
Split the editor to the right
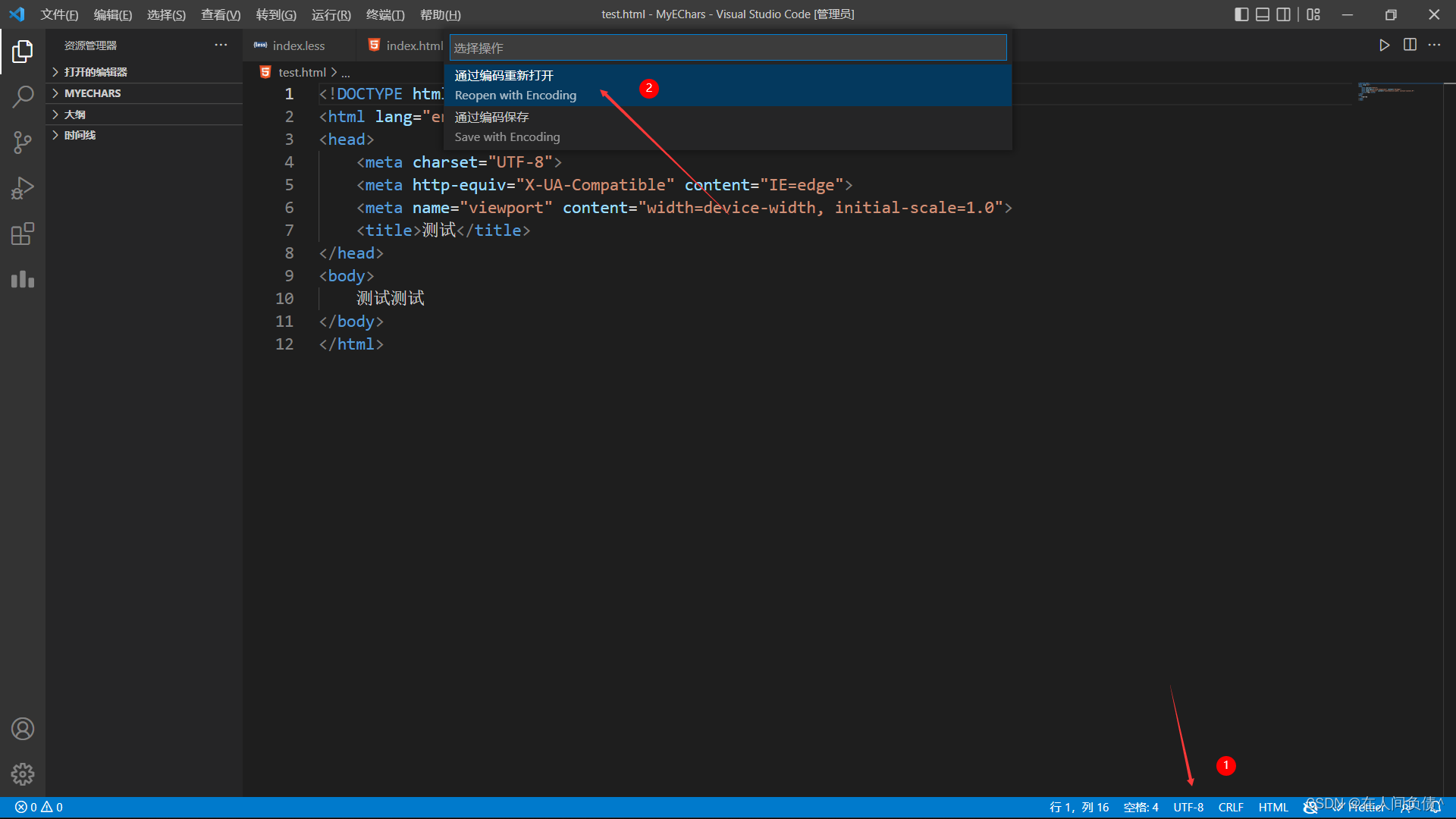tap(1410, 45)
